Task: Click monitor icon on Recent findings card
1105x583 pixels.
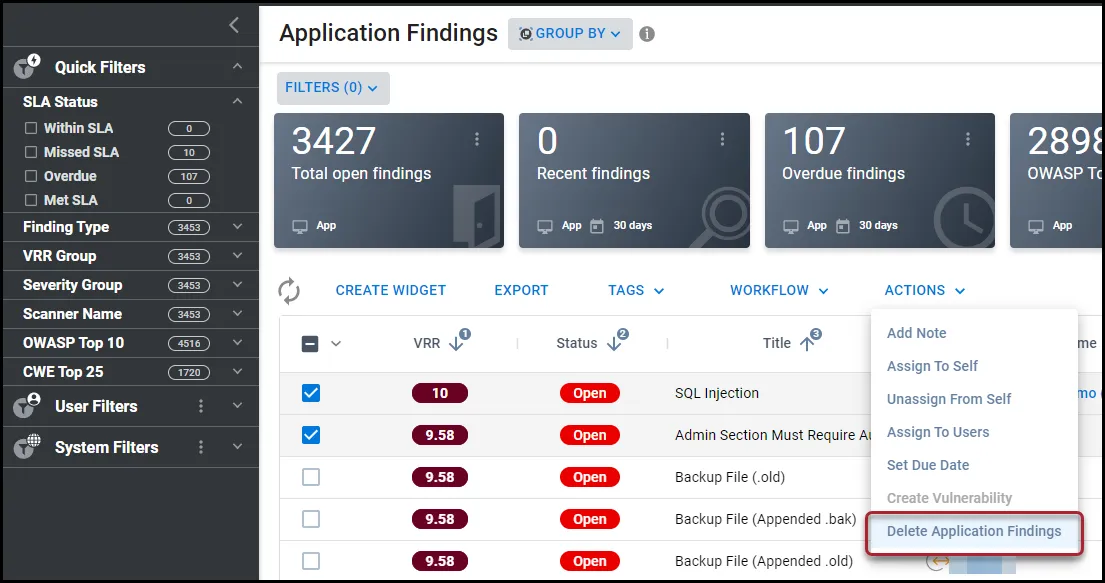Action: pos(545,226)
